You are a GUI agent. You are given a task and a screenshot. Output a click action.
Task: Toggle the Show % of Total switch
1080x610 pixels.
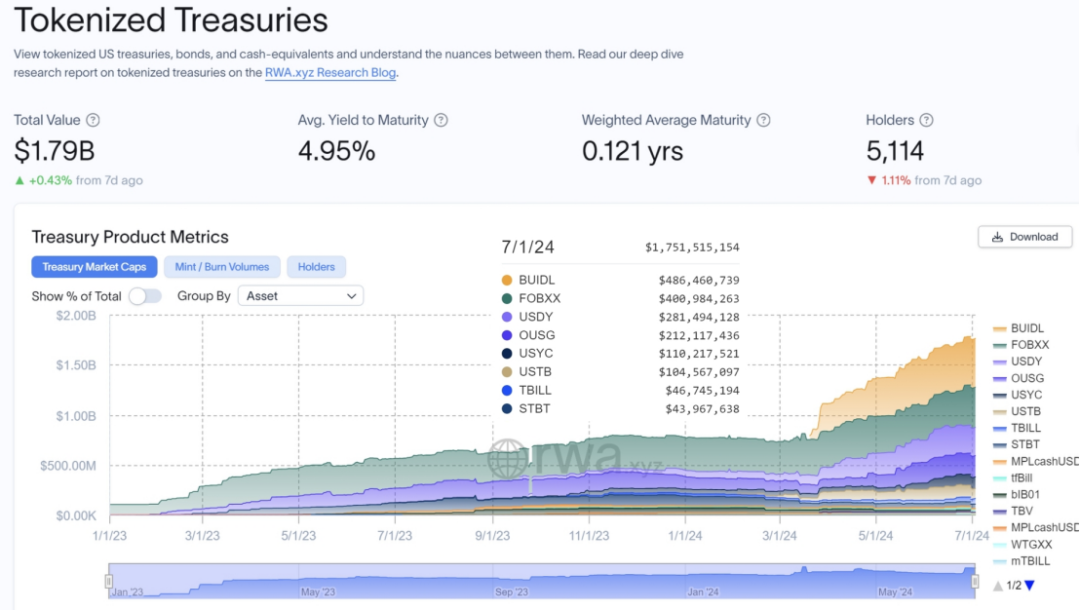coord(145,296)
